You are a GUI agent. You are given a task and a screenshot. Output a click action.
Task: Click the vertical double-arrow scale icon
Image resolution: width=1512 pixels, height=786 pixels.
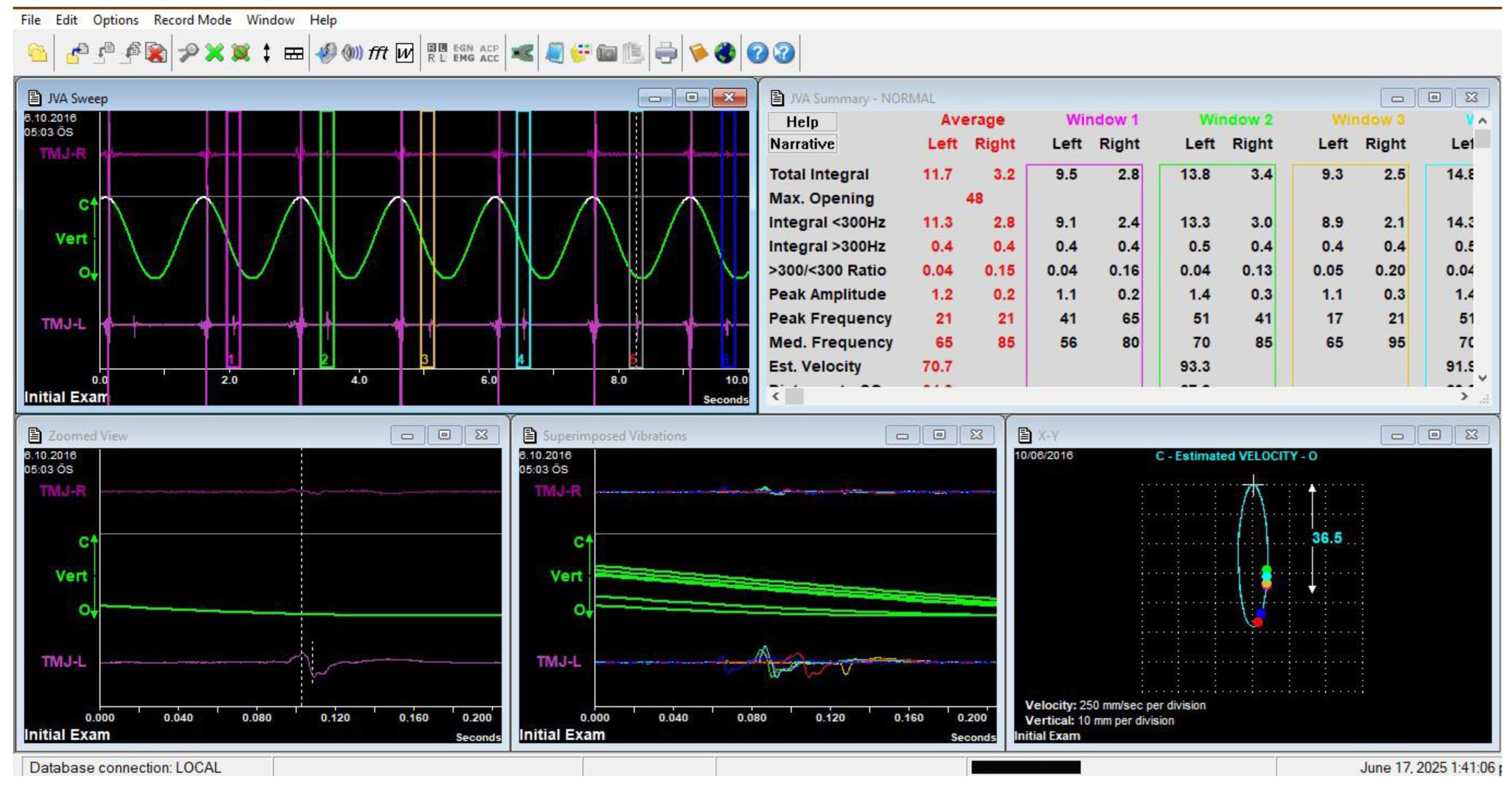pyautogui.click(x=267, y=53)
